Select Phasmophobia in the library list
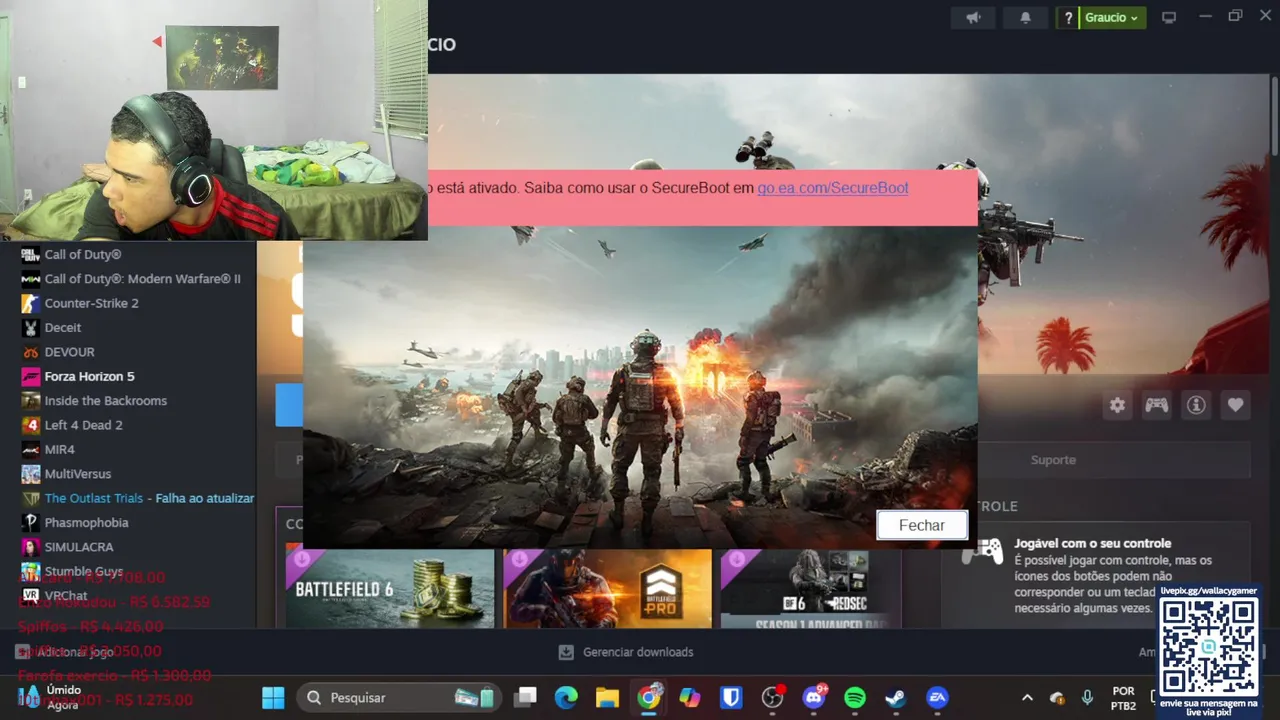This screenshot has height=720, width=1280. pos(86,522)
